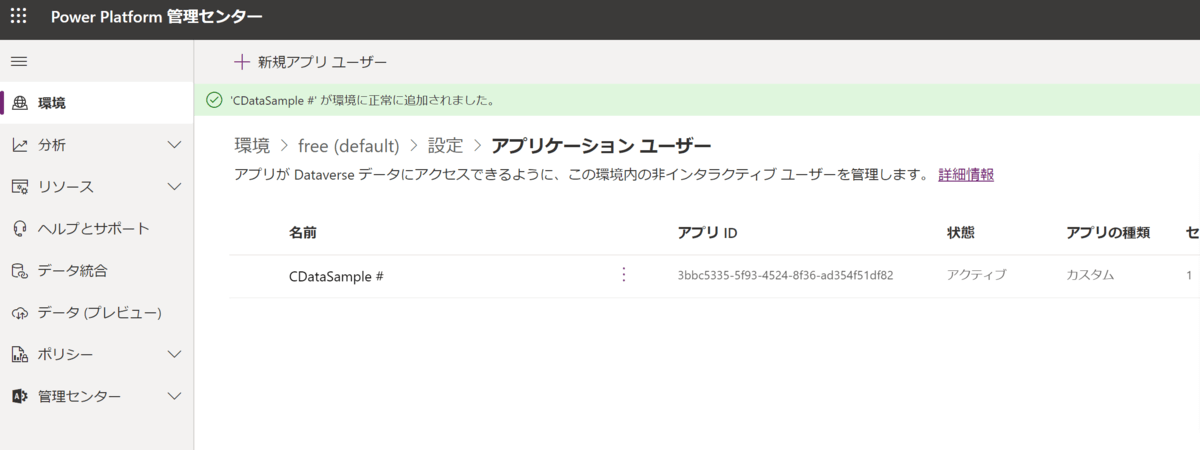Expand the 分析 section chevron

point(174,145)
